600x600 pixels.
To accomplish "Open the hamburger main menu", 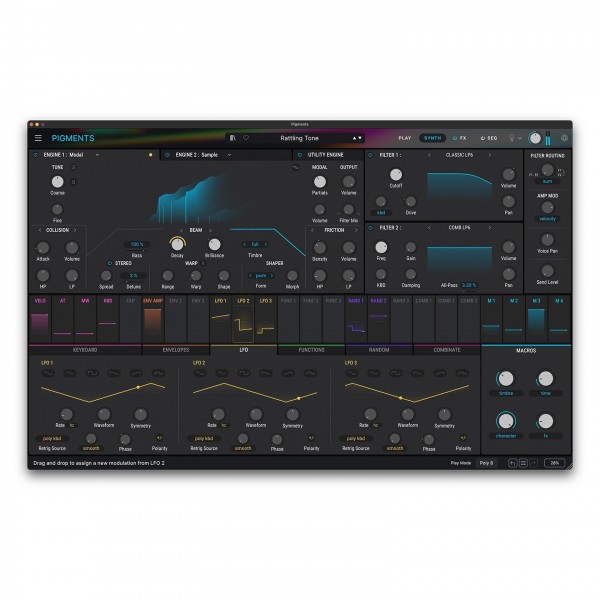I will (x=38, y=138).
